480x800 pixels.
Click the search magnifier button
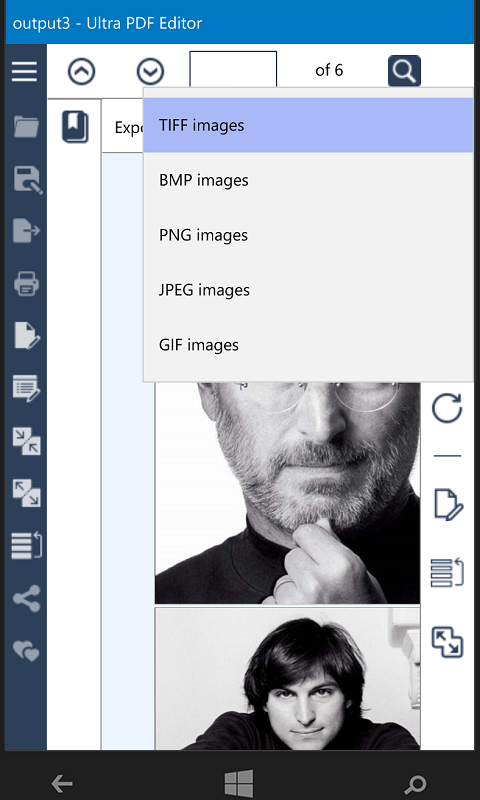[x=405, y=70]
